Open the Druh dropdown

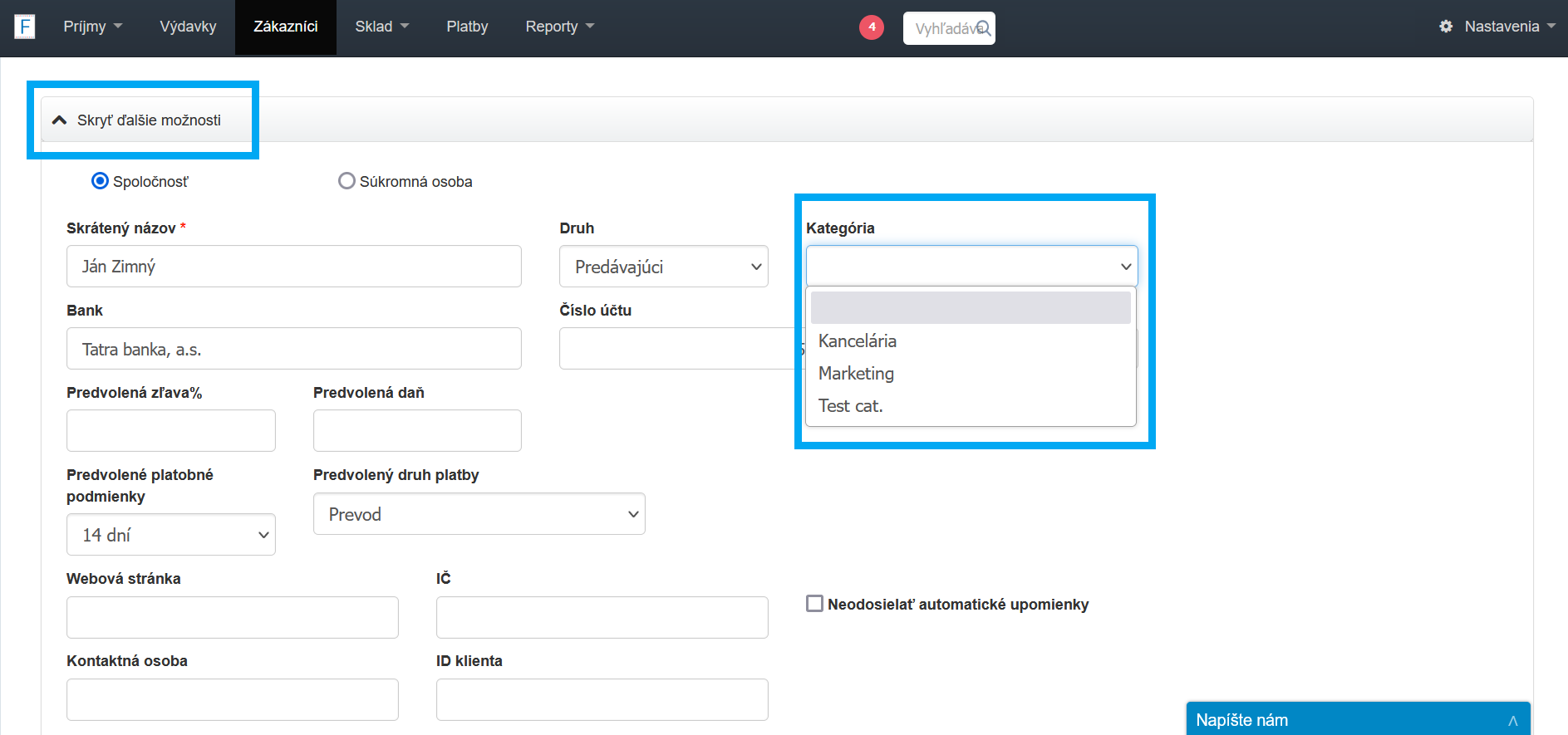pos(663,267)
